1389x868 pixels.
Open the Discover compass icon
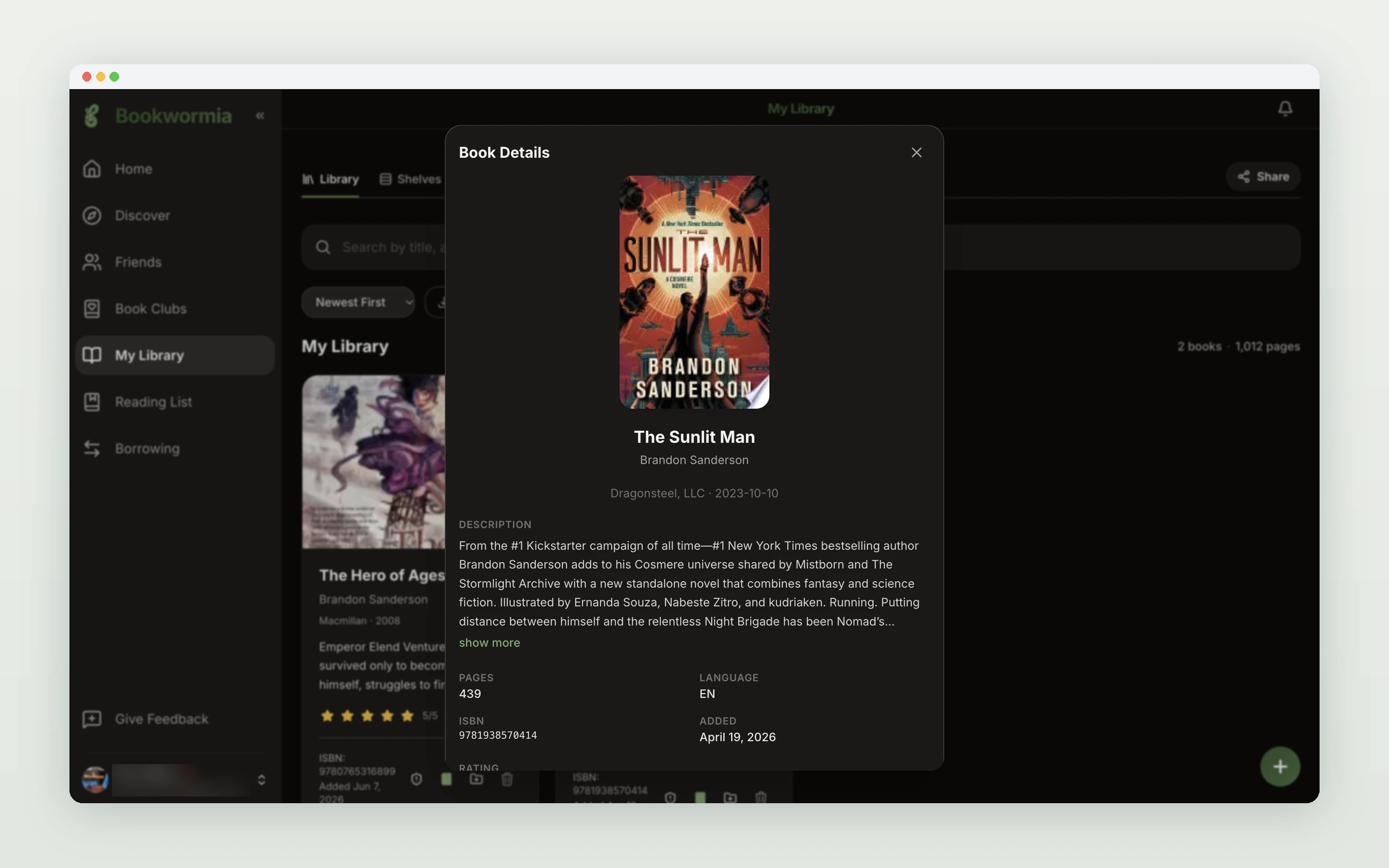tap(92, 216)
